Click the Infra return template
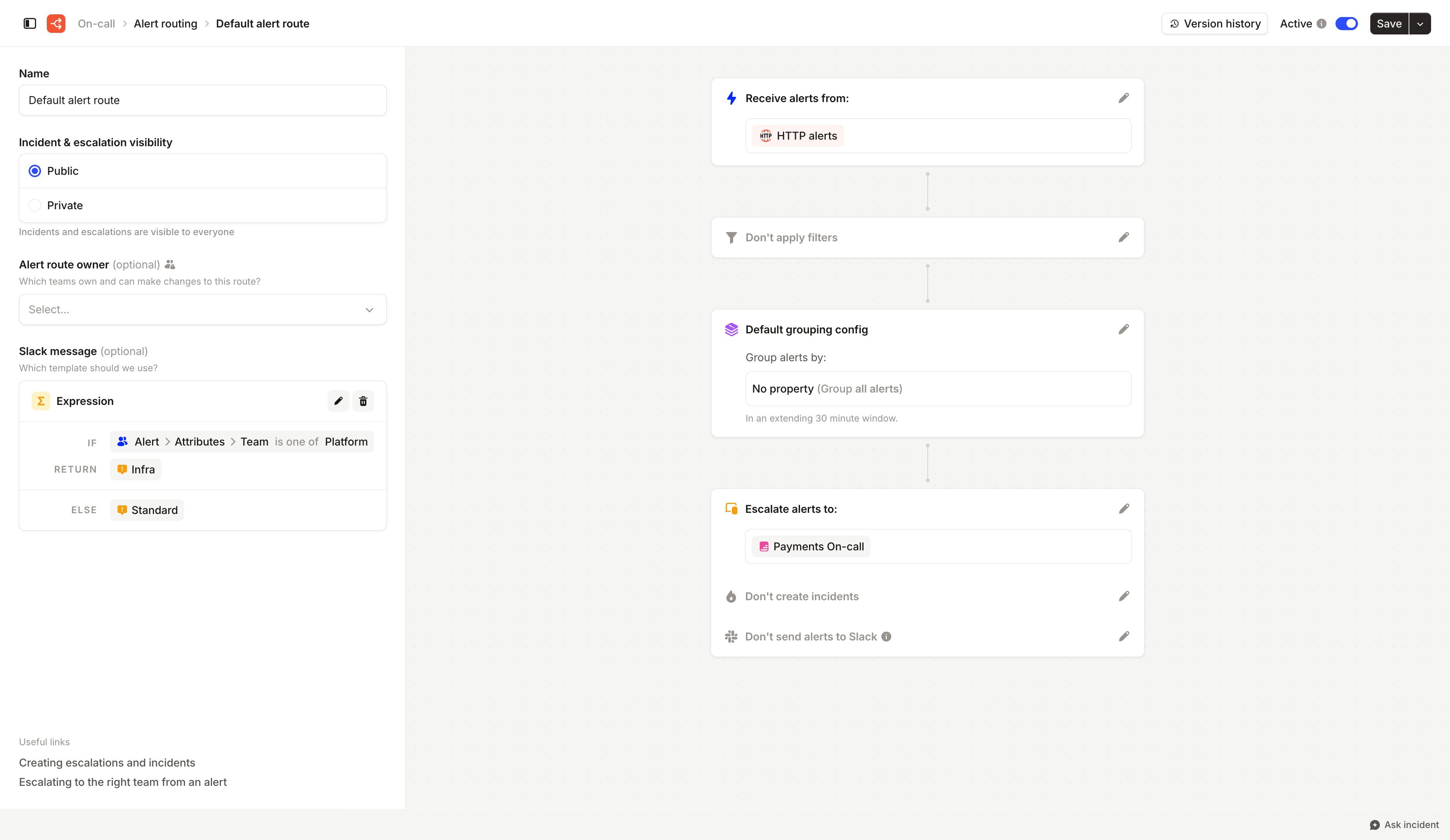1450x840 pixels. click(x=136, y=470)
